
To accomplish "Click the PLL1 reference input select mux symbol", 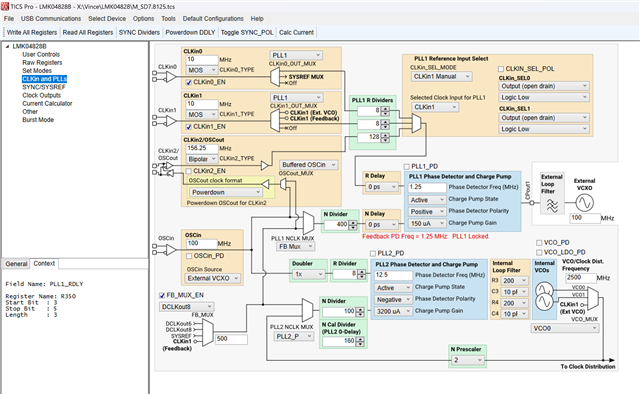I will coord(416,123).
